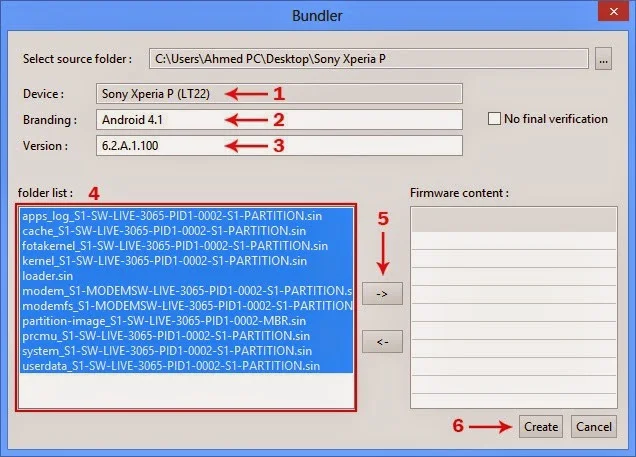
Task: Close the Bundler window
Action: pos(614,11)
